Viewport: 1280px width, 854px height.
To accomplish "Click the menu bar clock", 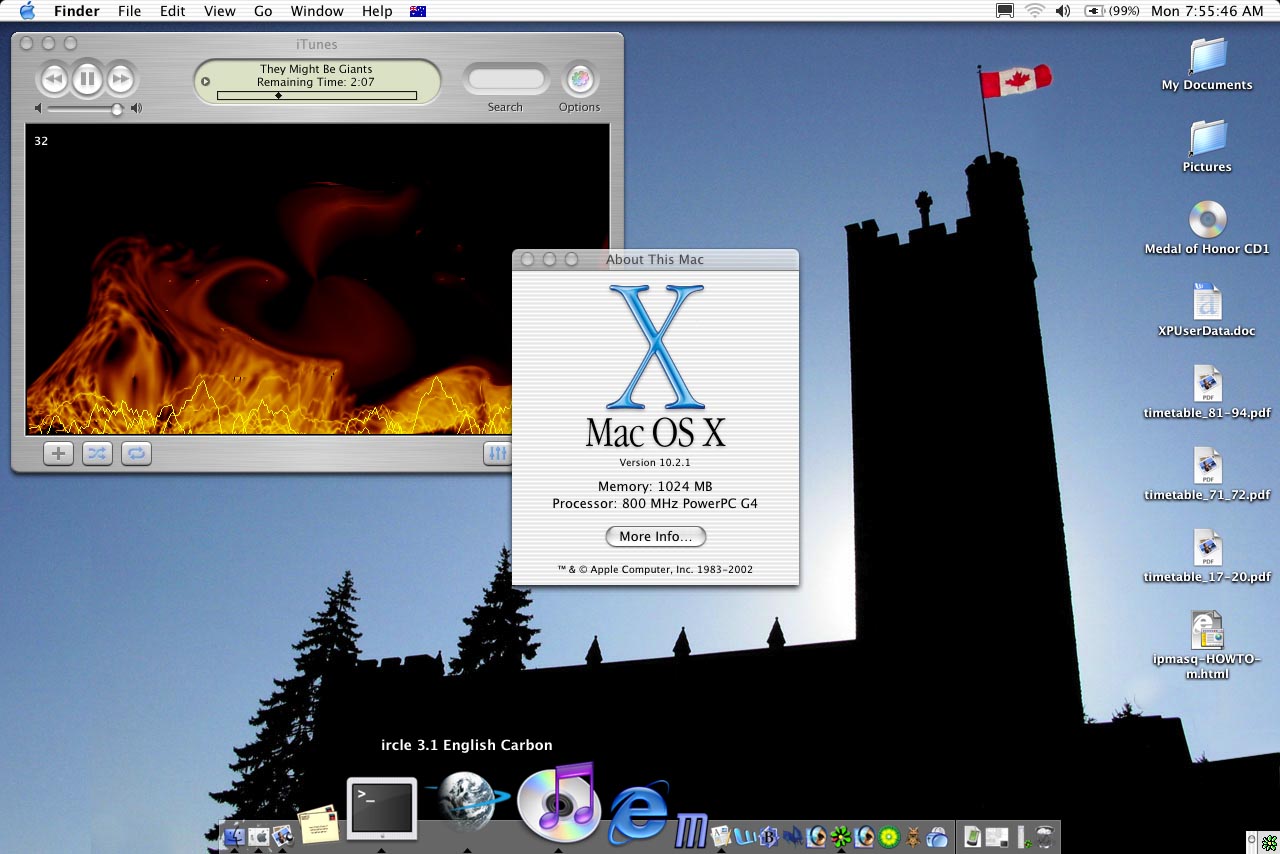I will coord(1207,11).
